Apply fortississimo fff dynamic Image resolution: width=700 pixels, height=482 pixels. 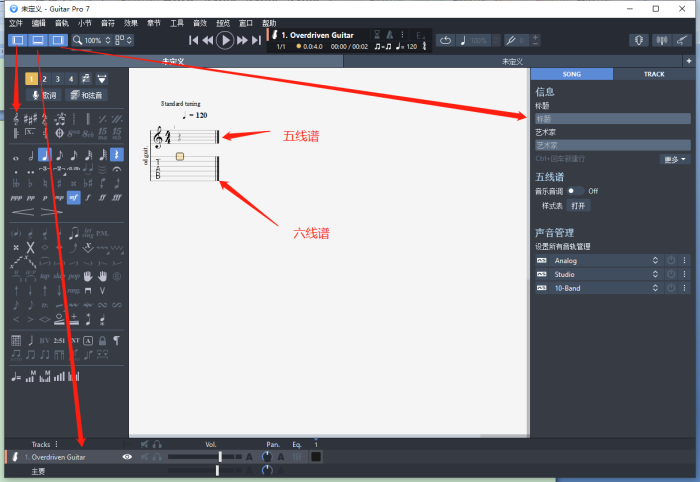(117, 197)
